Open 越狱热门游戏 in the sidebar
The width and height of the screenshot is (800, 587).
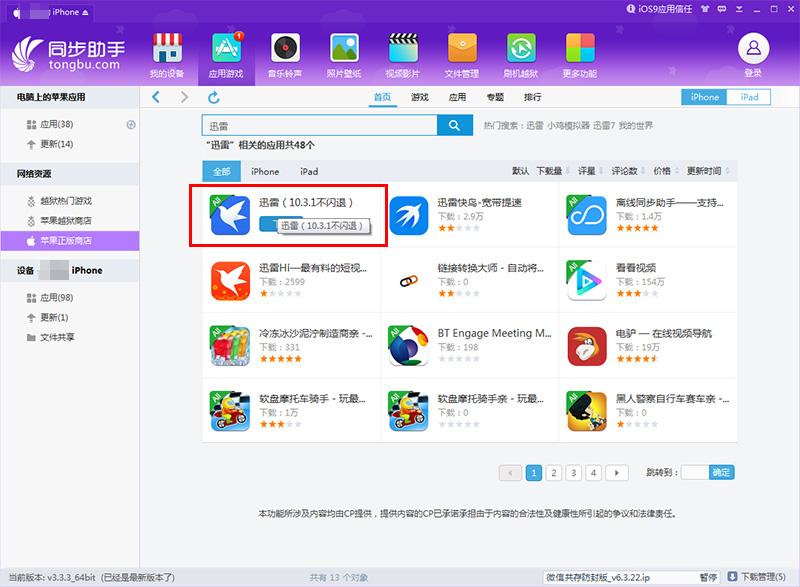pyautogui.click(x=66, y=201)
